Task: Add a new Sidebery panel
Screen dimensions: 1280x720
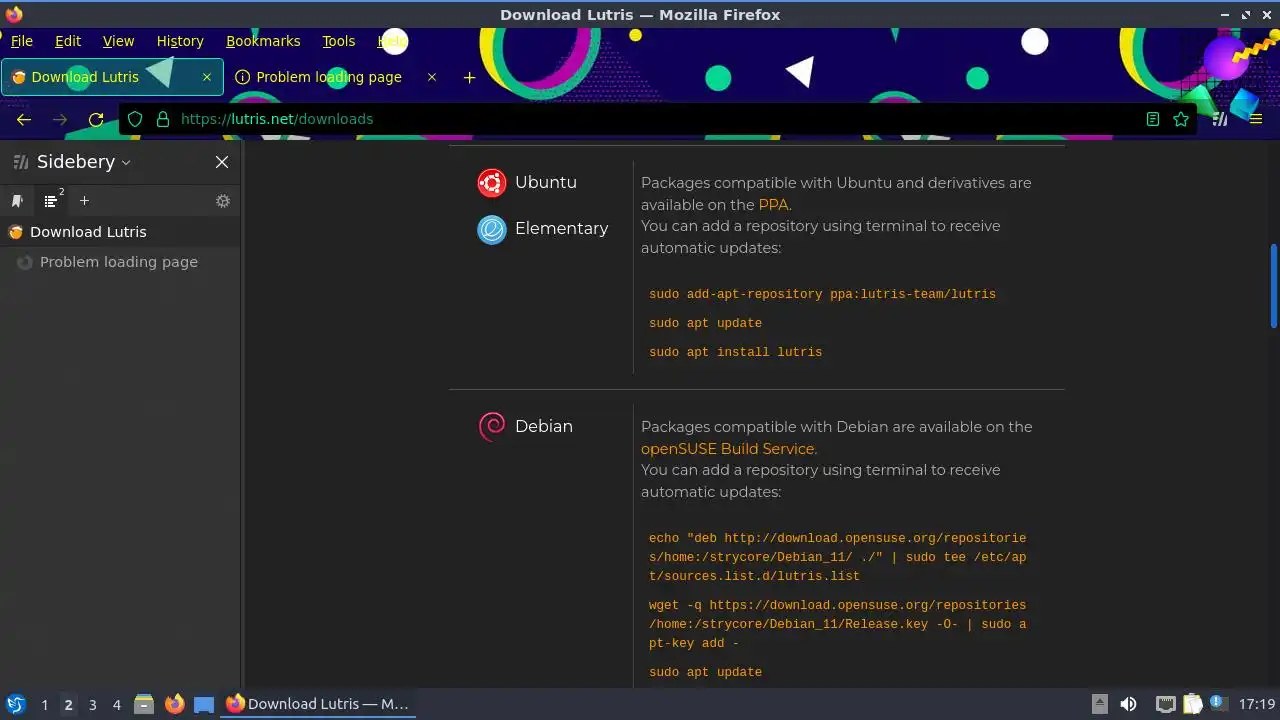Action: click(x=84, y=201)
